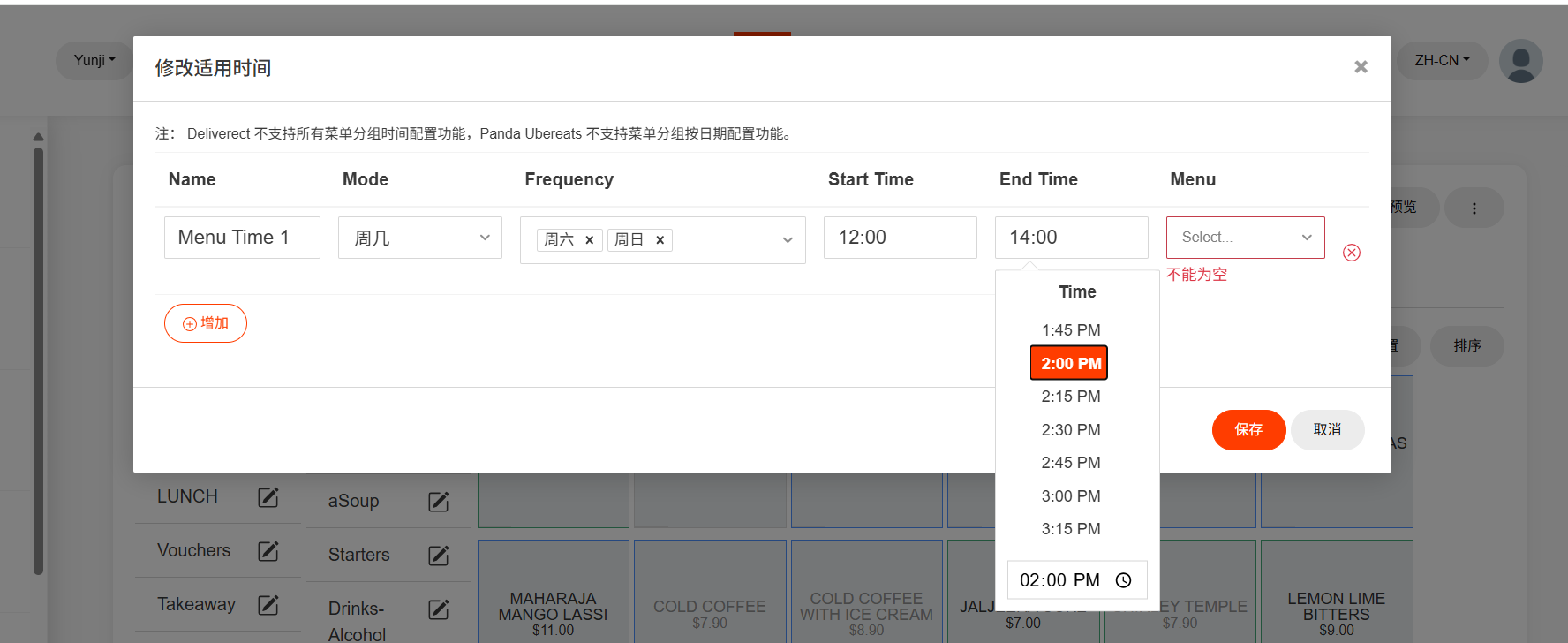Remove the 周日 tag from Frequency
Screen dimensions: 1568x643
pyautogui.click(x=660, y=240)
